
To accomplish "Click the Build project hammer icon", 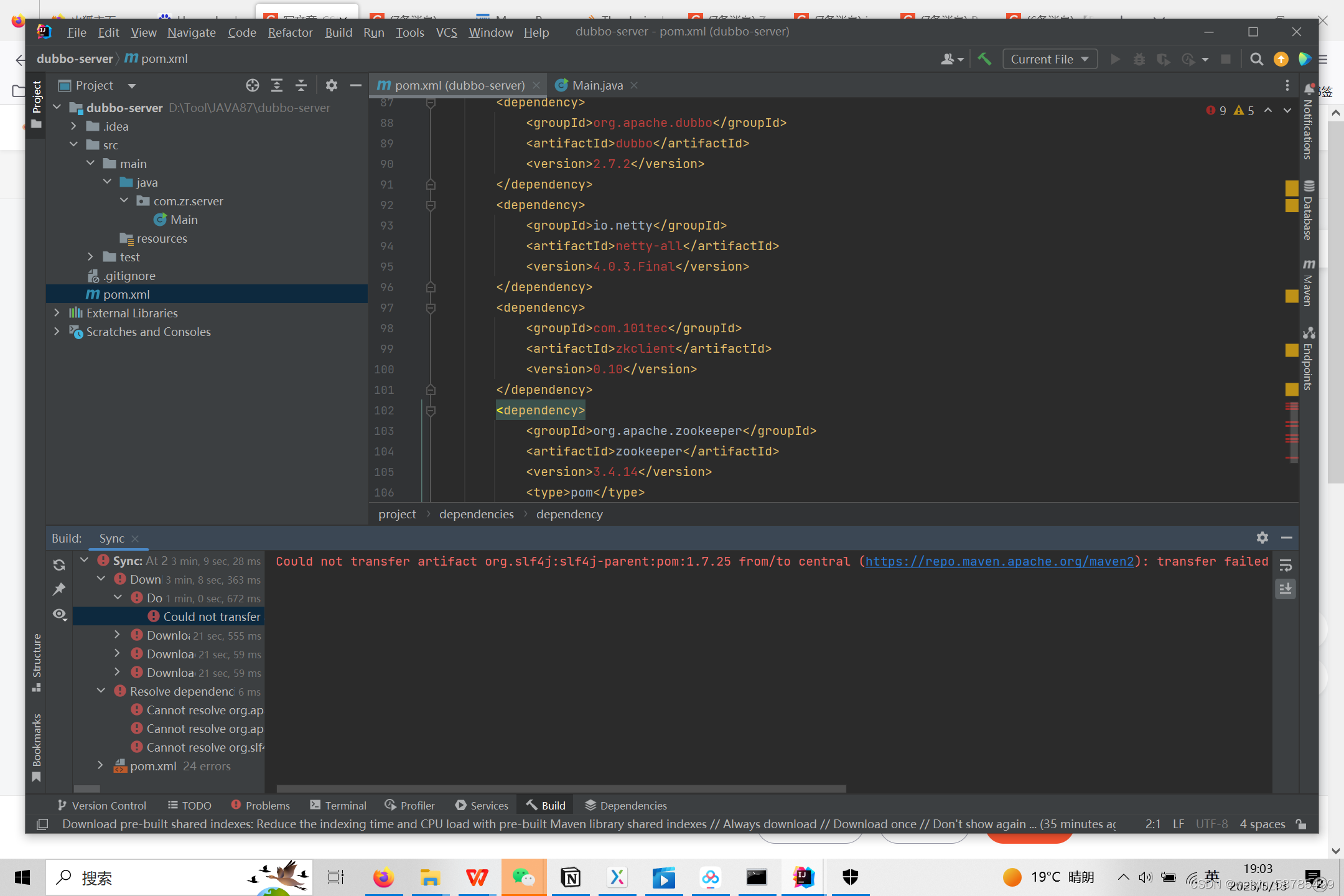I will pyautogui.click(x=984, y=59).
